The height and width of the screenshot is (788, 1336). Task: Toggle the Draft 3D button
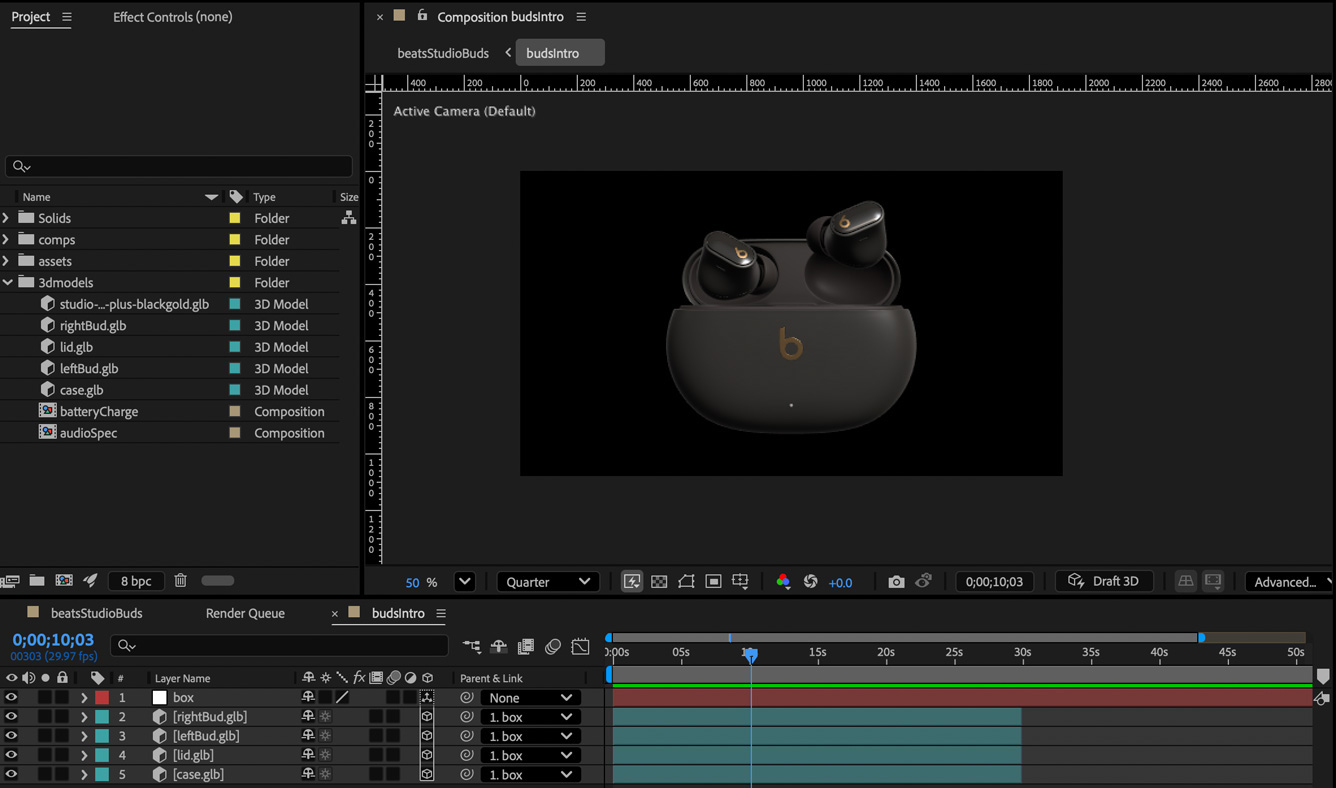pos(1104,582)
